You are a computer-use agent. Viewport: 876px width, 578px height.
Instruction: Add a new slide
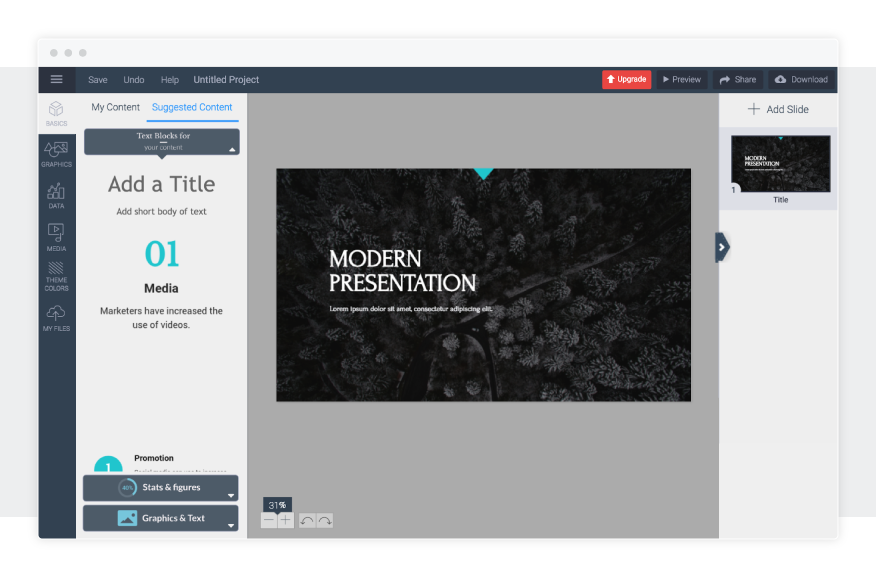click(x=778, y=109)
